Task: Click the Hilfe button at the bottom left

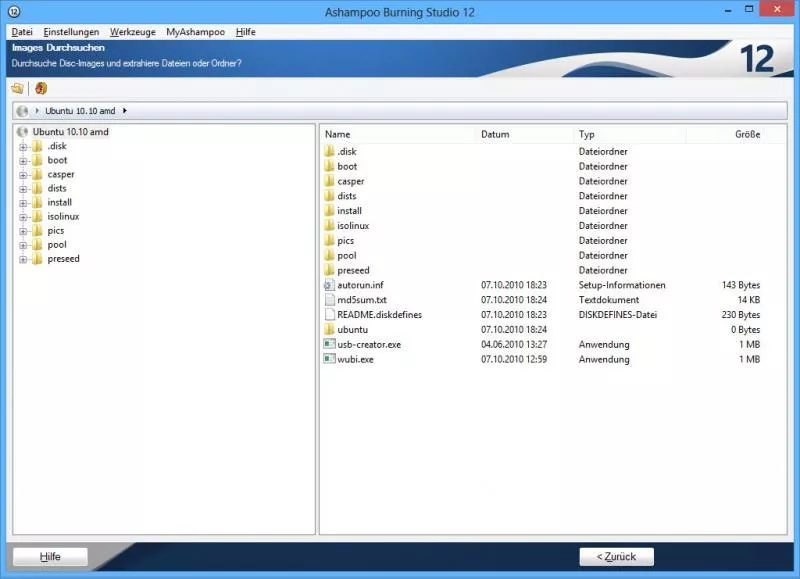Action: [50, 557]
